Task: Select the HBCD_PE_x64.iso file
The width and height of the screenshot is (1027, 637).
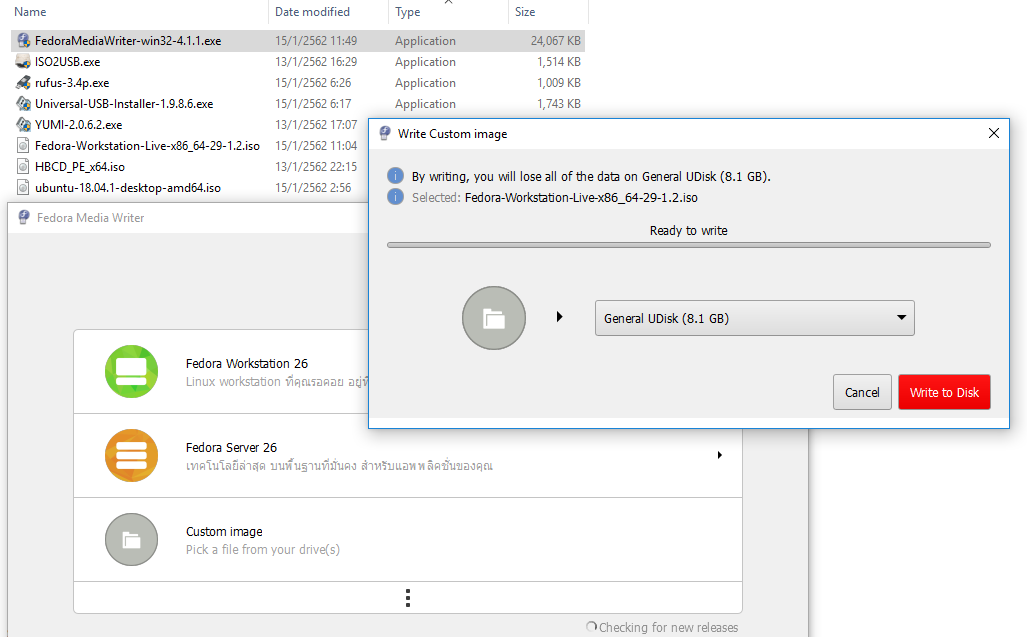Action: pos(79,167)
